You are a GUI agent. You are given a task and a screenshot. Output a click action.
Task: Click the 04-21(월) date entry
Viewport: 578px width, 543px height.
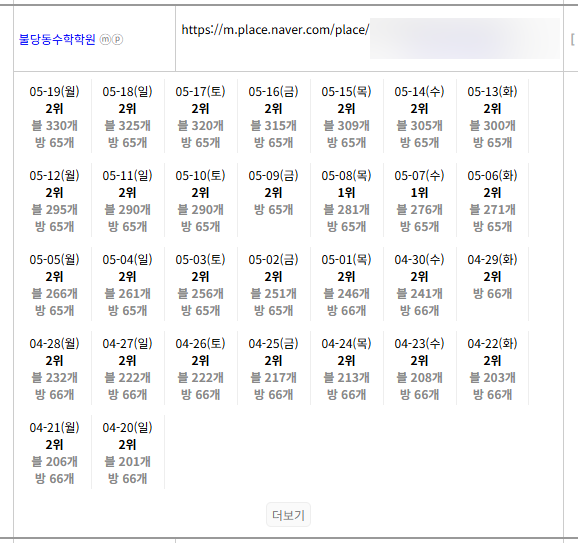(55, 428)
